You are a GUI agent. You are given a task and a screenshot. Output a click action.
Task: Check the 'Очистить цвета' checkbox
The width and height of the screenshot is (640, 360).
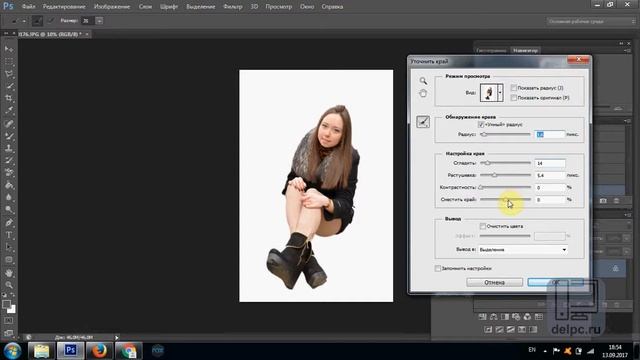click(482, 226)
